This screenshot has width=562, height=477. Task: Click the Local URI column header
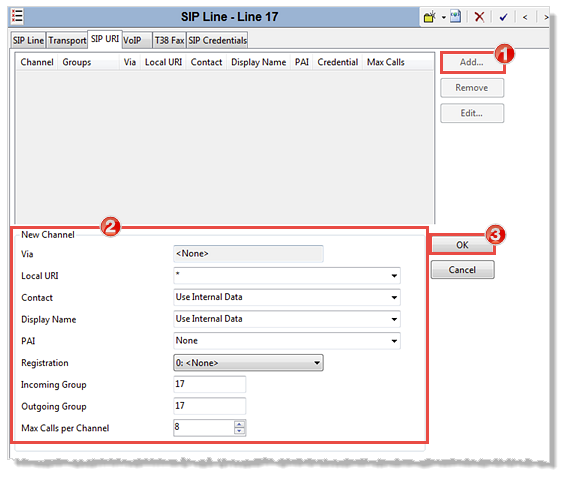coord(163,62)
